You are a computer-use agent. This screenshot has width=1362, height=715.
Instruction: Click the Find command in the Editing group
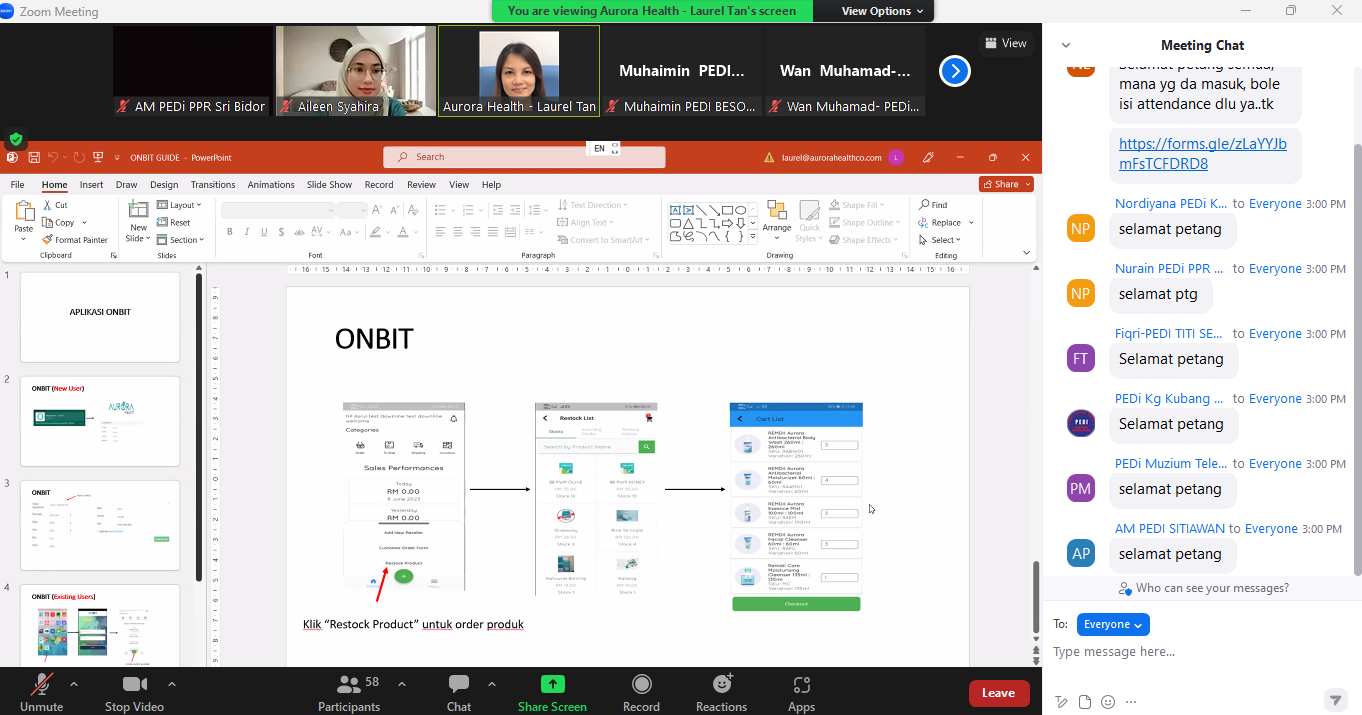coord(932,205)
